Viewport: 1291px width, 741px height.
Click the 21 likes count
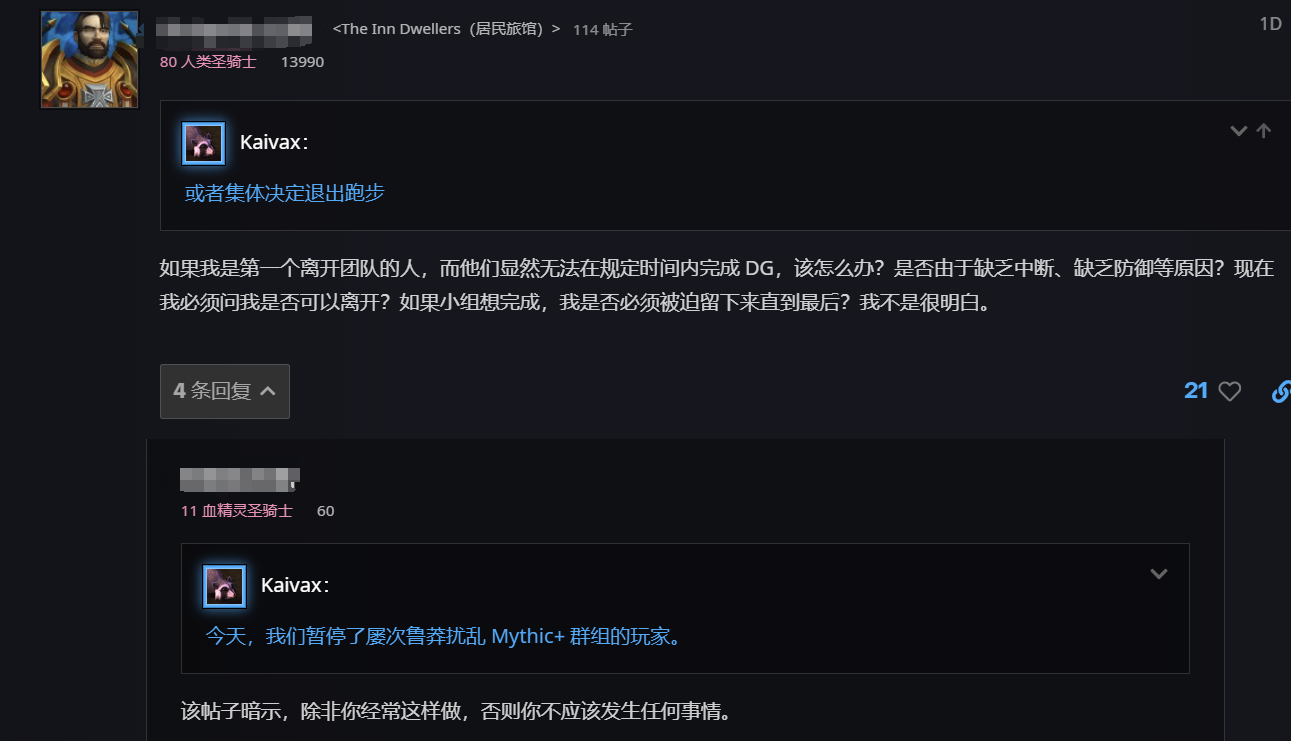pos(1196,391)
